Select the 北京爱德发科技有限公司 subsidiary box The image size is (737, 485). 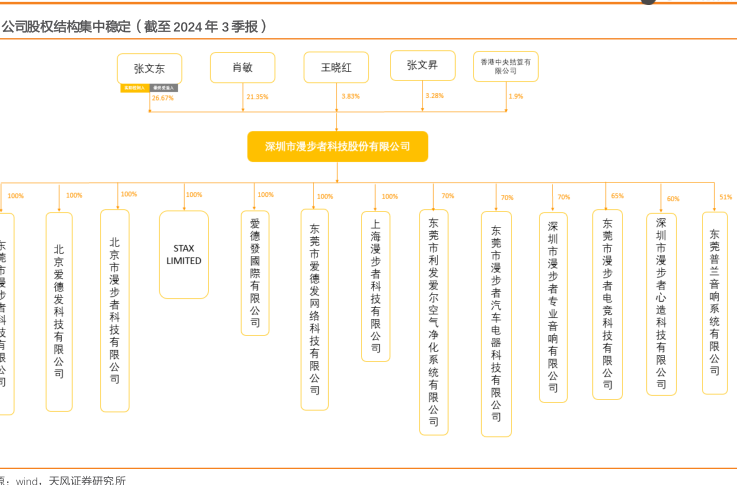pos(59,312)
